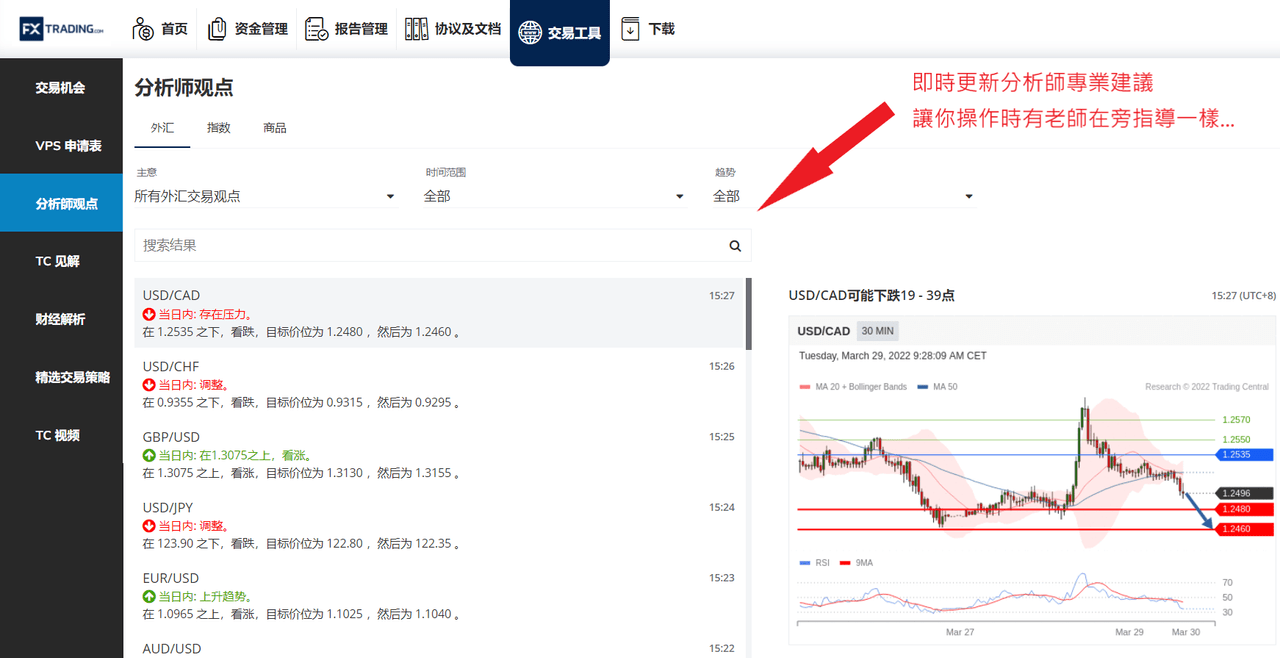The width and height of the screenshot is (1280, 658).
Task: Click the 30 MIN timeframe label on chart
Action: pyautogui.click(x=878, y=331)
